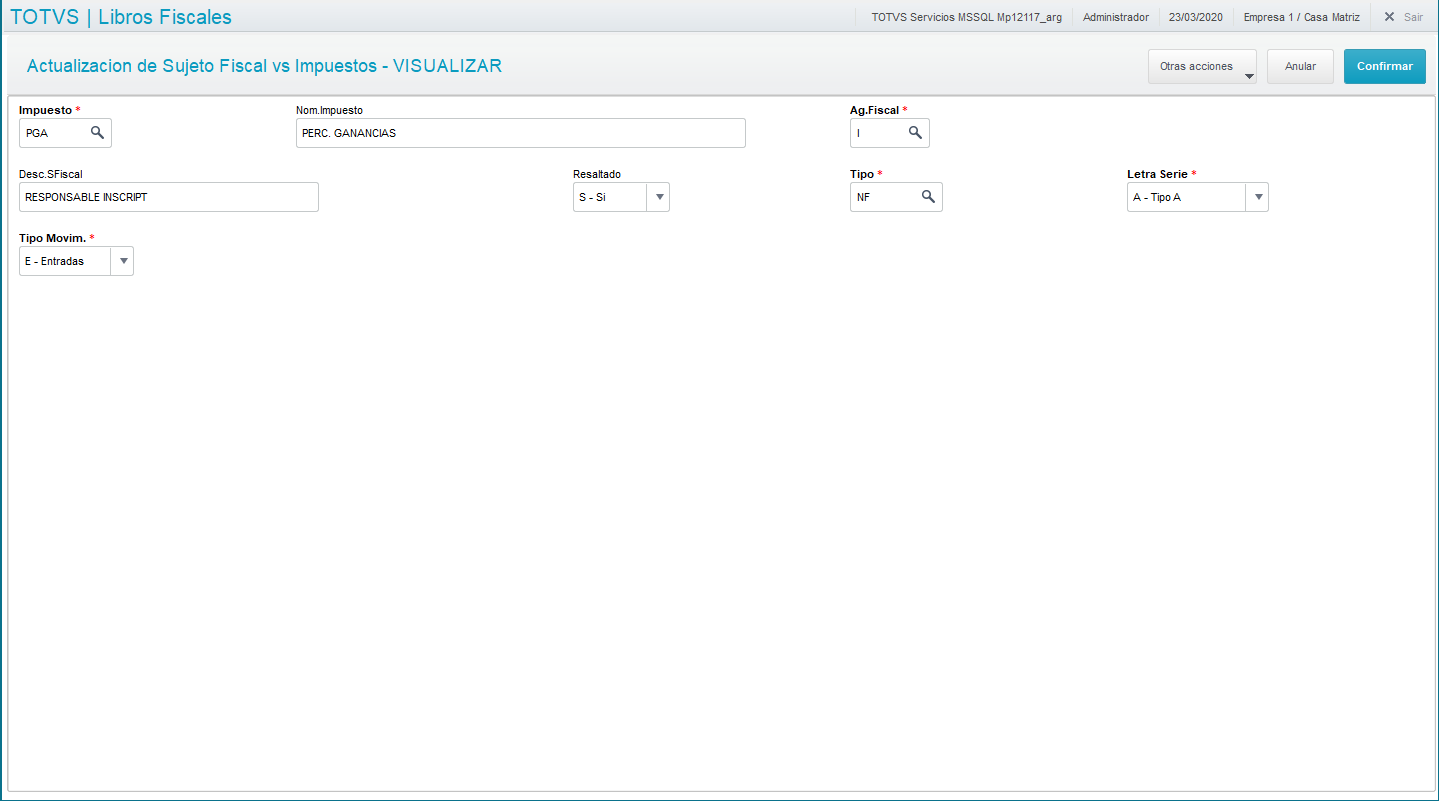Click the Sair X icon
1439x801 pixels.
click(x=1389, y=17)
